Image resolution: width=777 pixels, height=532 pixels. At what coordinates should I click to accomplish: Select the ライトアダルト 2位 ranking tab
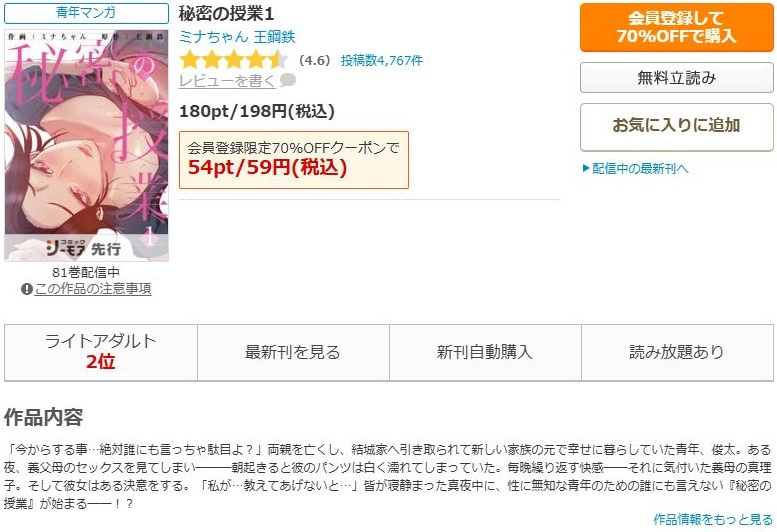pyautogui.click(x=101, y=353)
